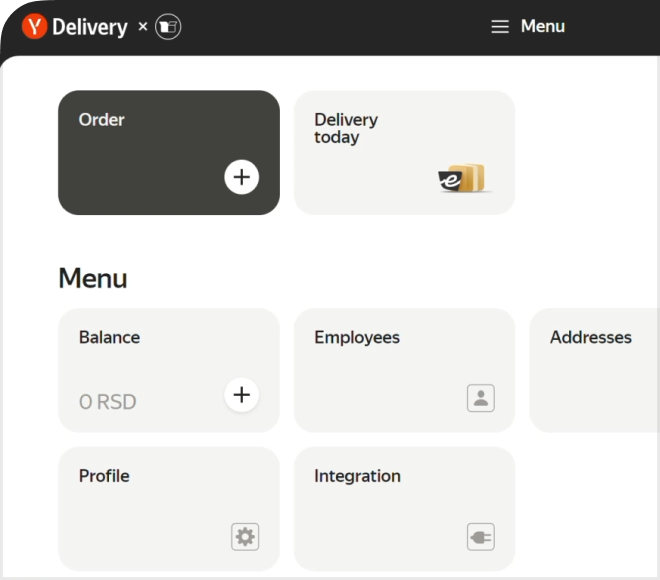Click the Delivery brand text
Screen dimensions: 660x580
[x=90, y=28]
